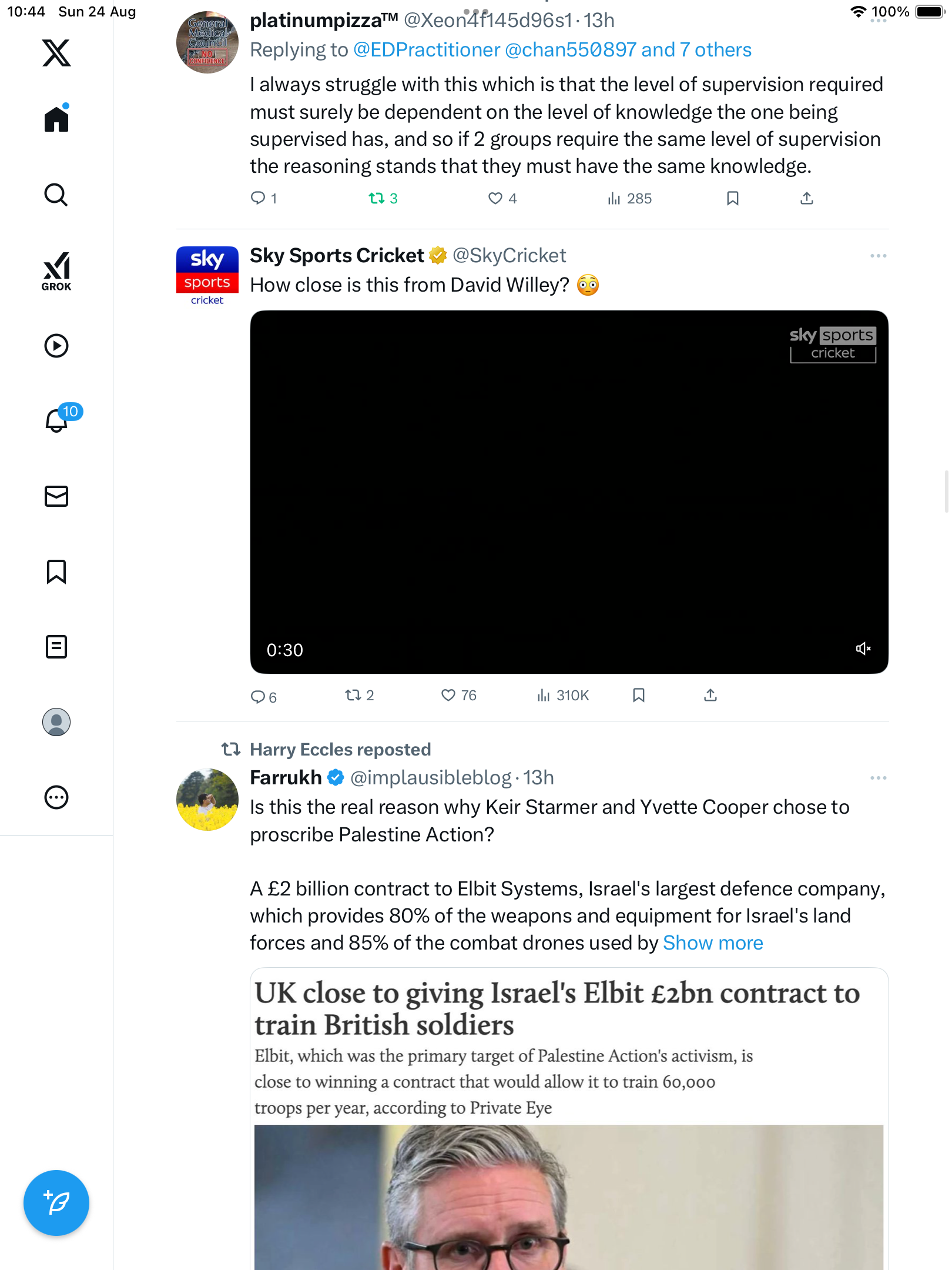Expand Farrukh's post with Show more
This screenshot has width=952, height=1270.
(x=713, y=943)
